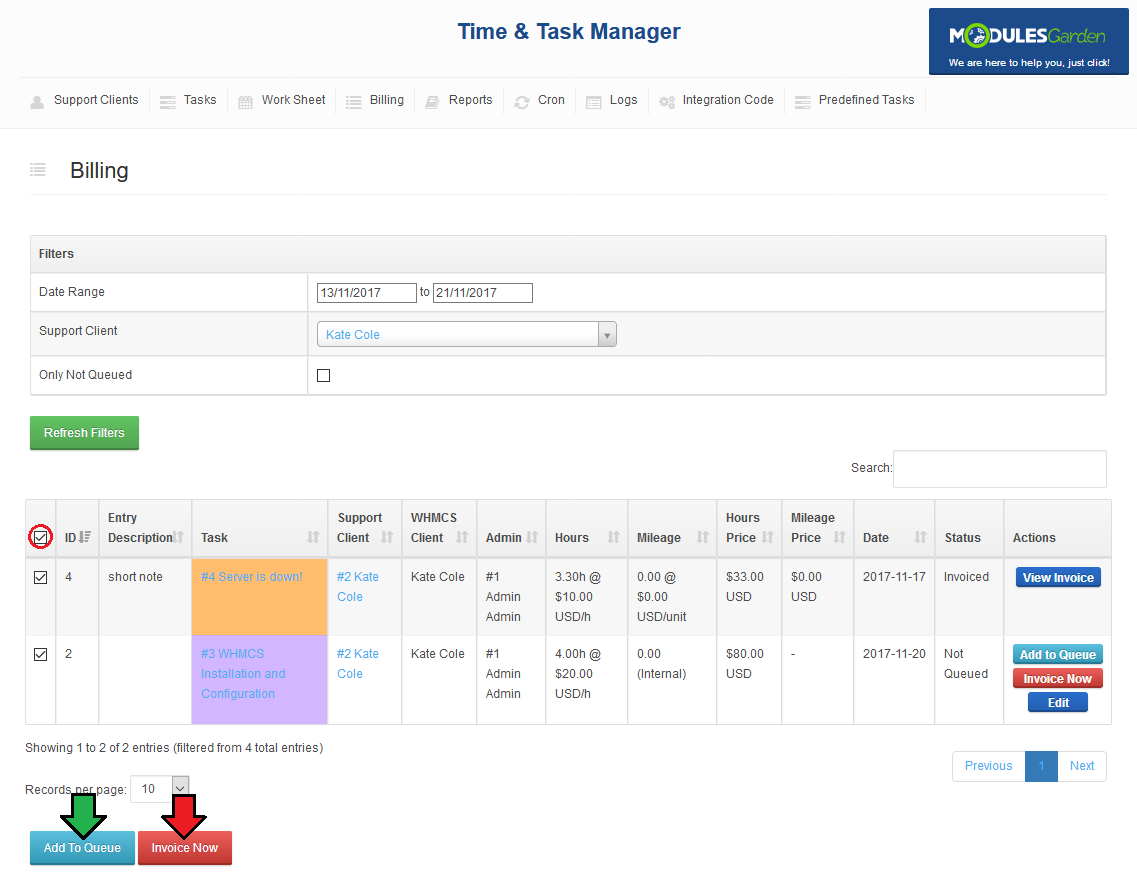
Task: Open the Integration Code menu item
Action: tap(727, 100)
